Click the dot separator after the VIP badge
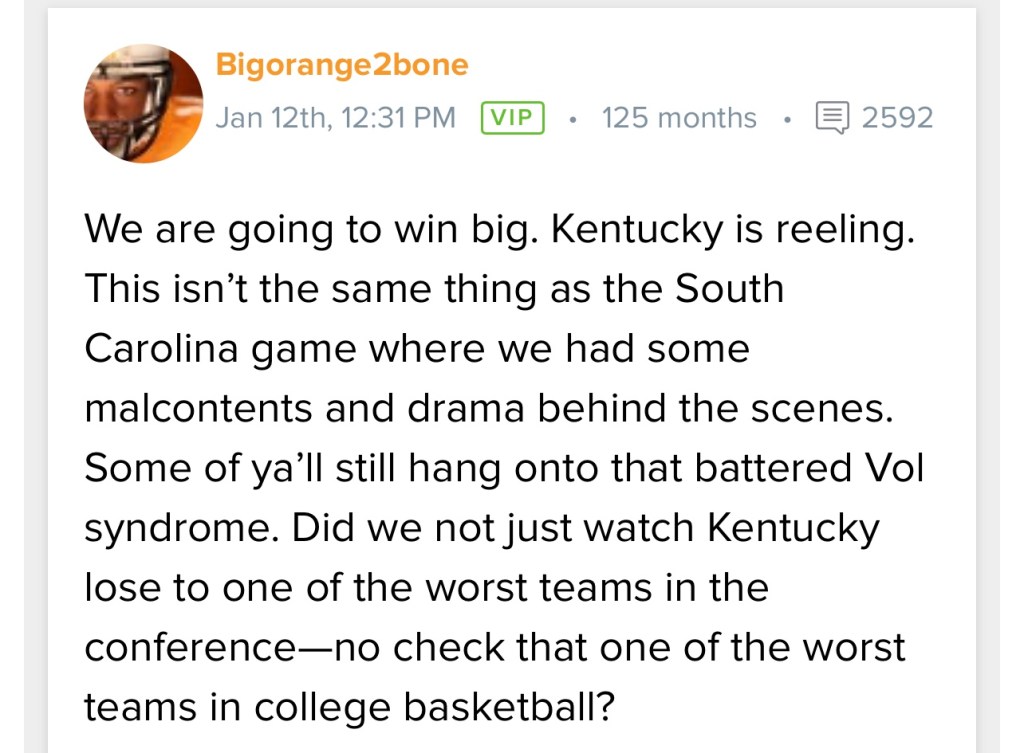1024x753 pixels. pos(572,119)
